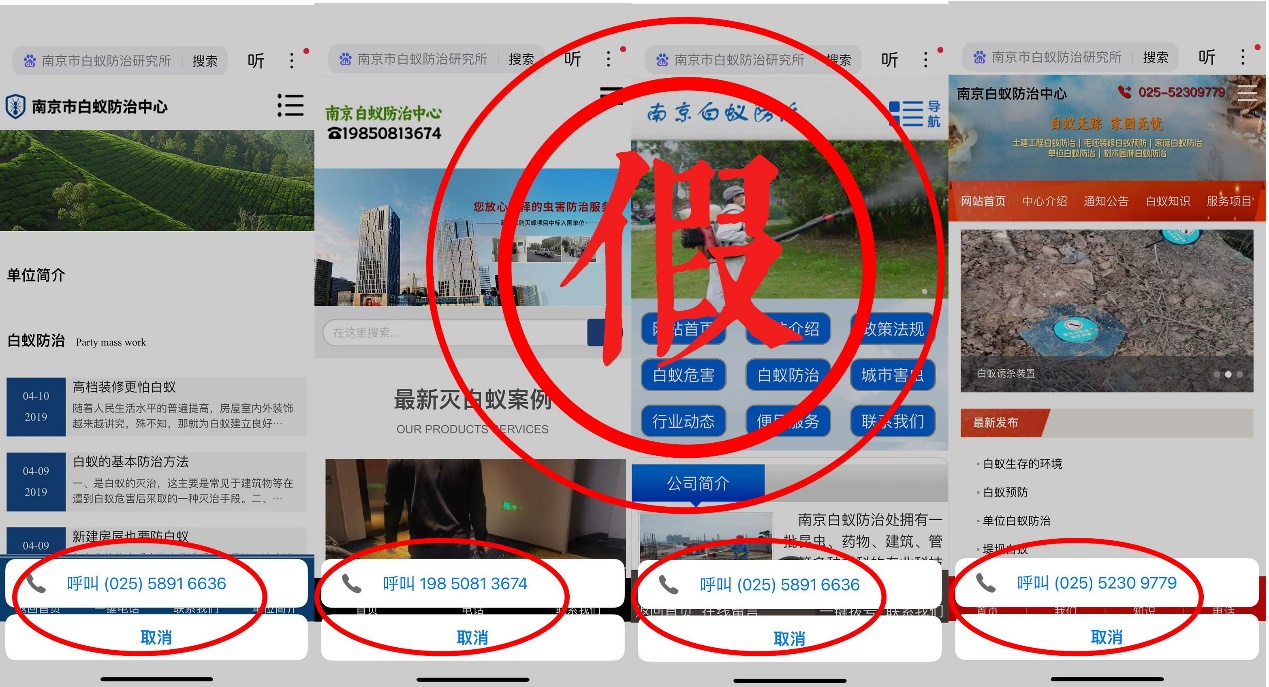1269x687 pixels.
Task: Click the telephone symbol before 19850813674 in header
Action: (334, 133)
